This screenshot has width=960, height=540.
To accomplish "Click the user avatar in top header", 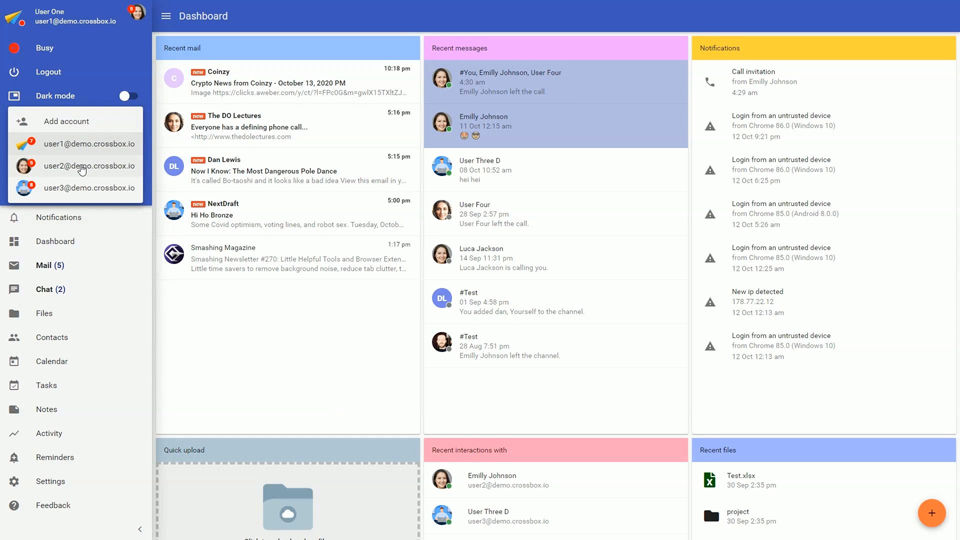I will [x=137, y=12].
